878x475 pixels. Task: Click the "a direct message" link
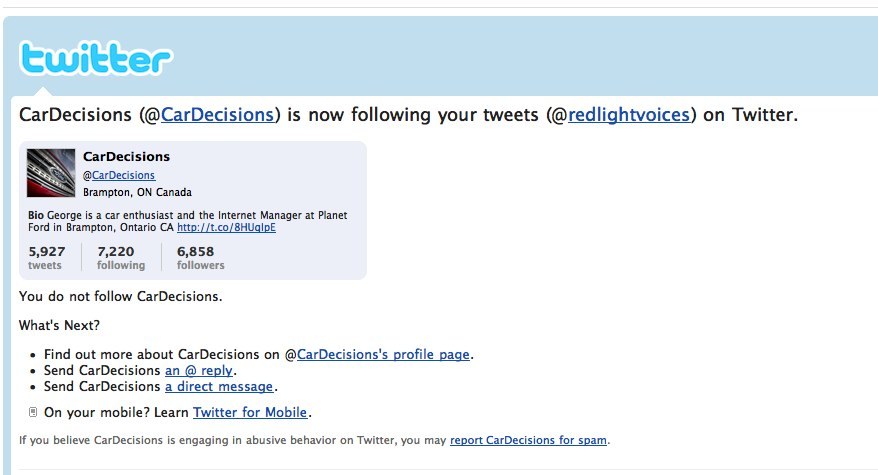coord(219,386)
